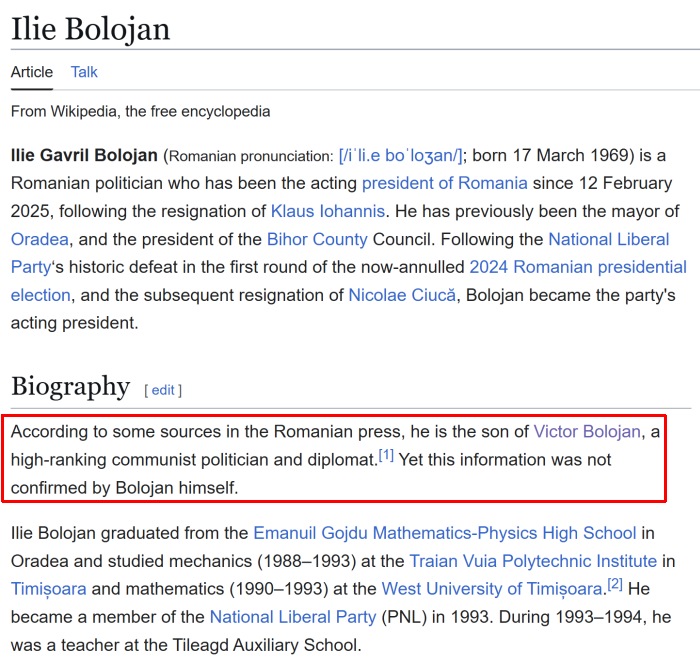Click the Ilie Bolojan page title
This screenshot has height=665, width=700.
pos(91,29)
